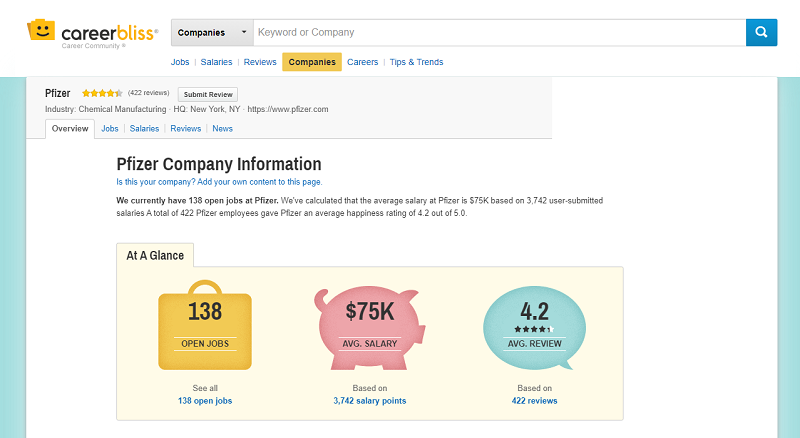Click 'HQ: New York, NY' text
This screenshot has width=800, height=438.
(207, 109)
